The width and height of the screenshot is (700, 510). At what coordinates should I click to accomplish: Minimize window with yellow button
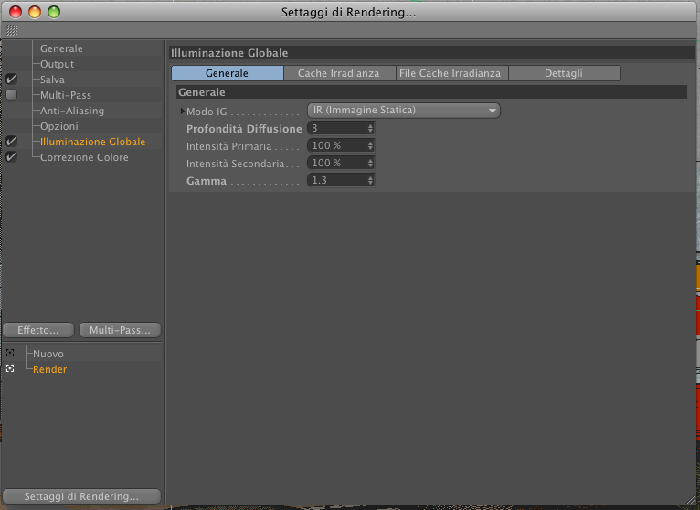coord(34,12)
